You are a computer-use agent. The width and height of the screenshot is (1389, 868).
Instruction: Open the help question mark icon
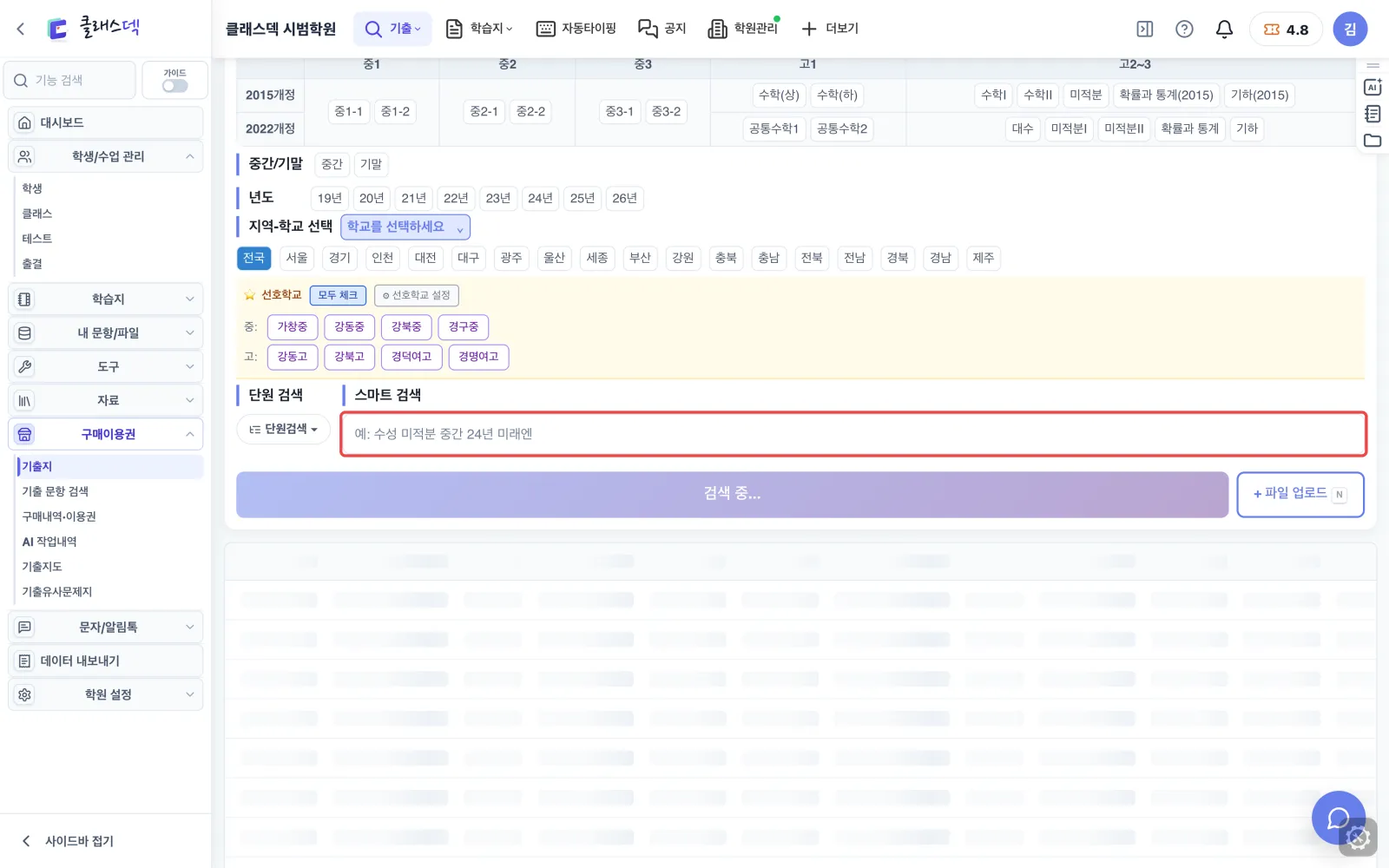[x=1184, y=29]
